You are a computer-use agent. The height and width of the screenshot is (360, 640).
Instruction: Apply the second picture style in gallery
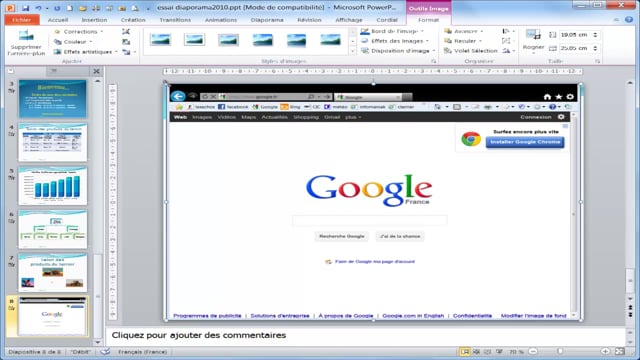click(194, 40)
